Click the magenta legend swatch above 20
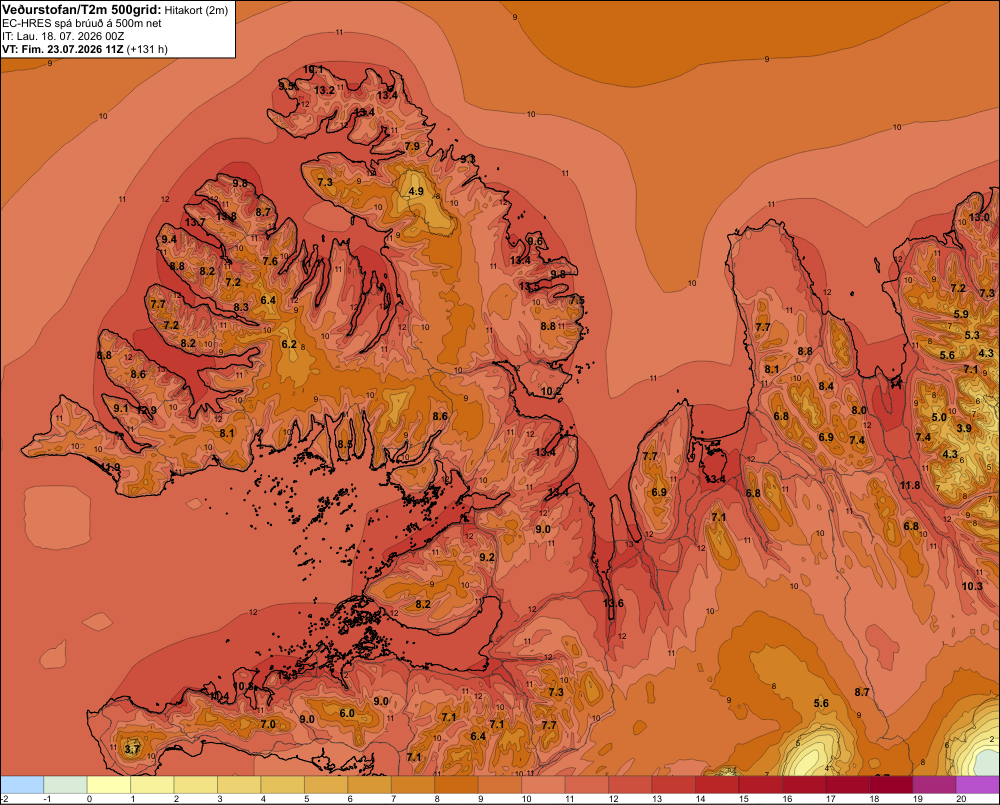 [978, 785]
